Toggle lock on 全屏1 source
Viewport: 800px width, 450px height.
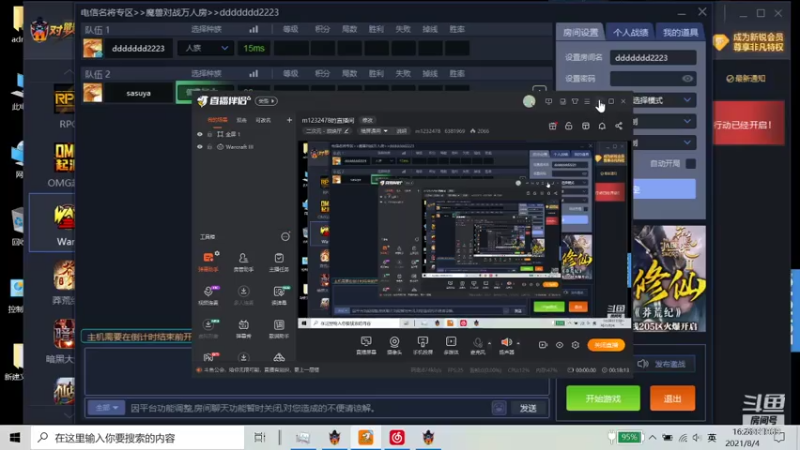coord(210,134)
